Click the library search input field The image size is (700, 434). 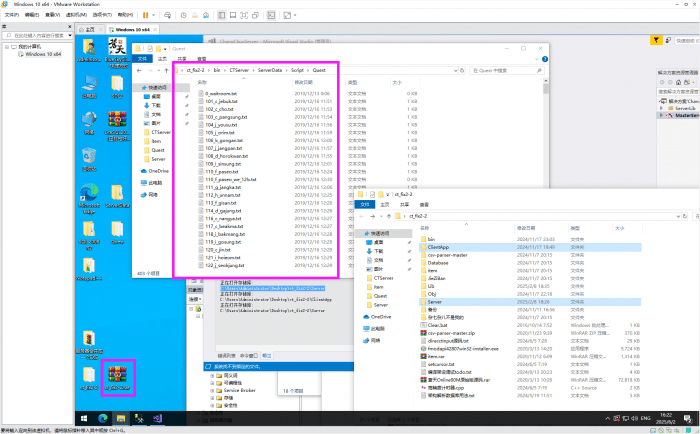click(36, 35)
